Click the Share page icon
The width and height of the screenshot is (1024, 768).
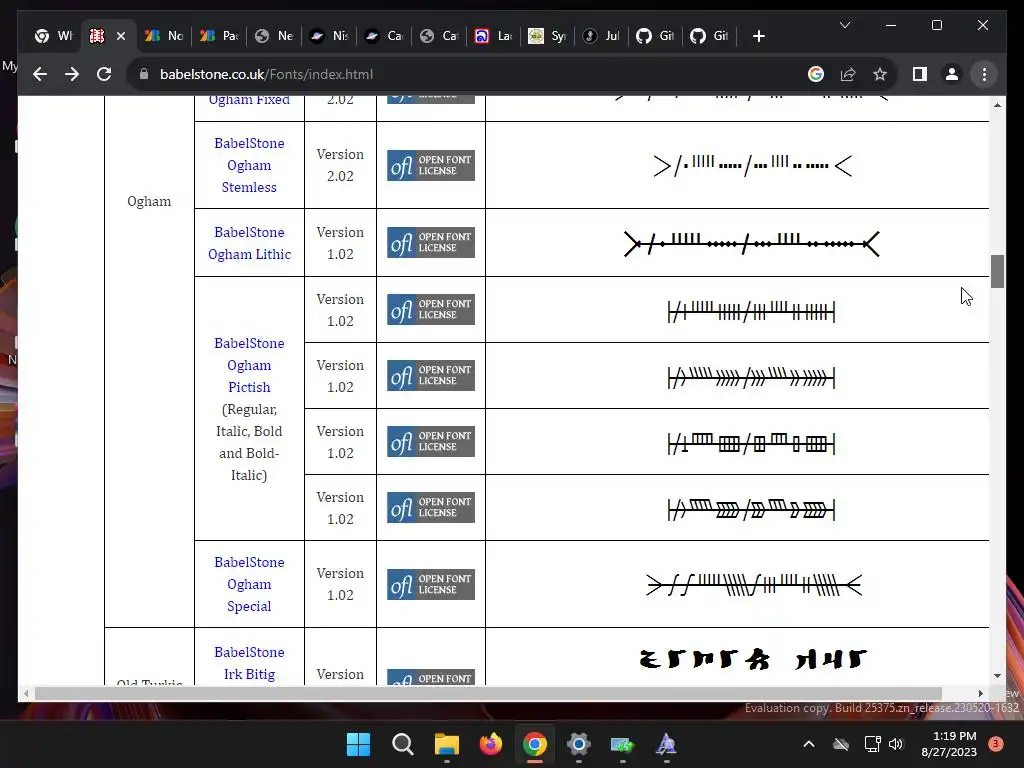click(x=848, y=74)
